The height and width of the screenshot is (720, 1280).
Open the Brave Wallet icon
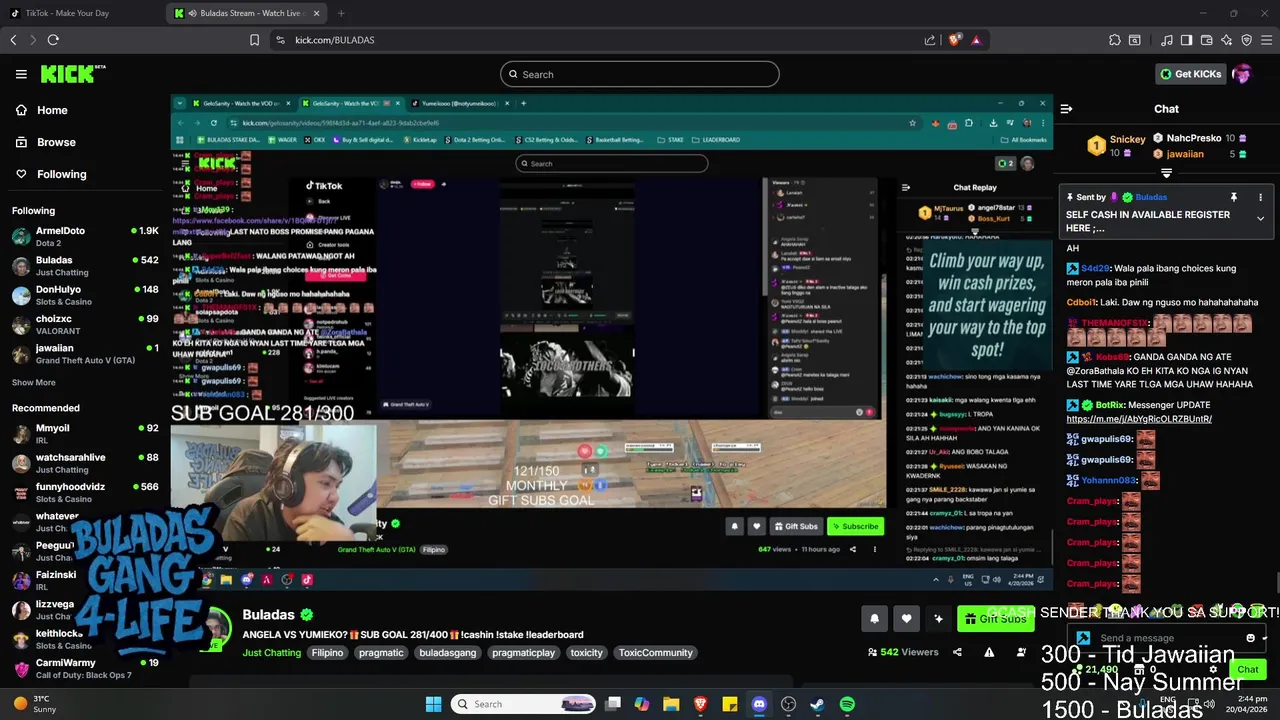[1206, 40]
